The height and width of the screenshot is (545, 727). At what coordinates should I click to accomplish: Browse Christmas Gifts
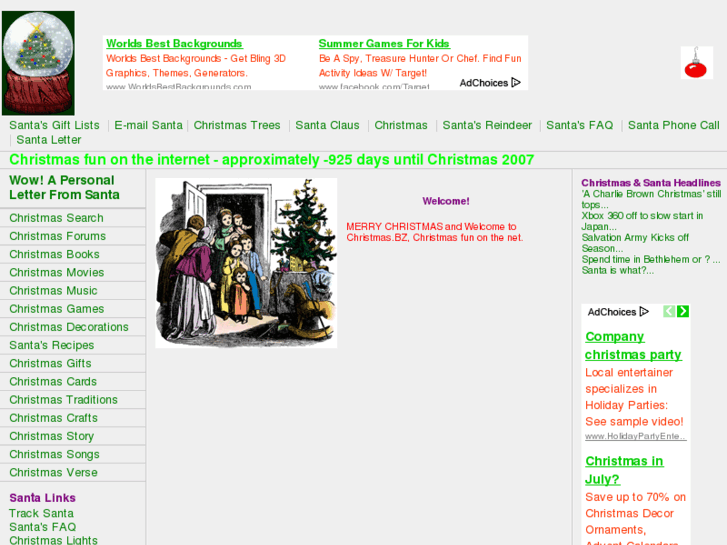tap(50, 363)
